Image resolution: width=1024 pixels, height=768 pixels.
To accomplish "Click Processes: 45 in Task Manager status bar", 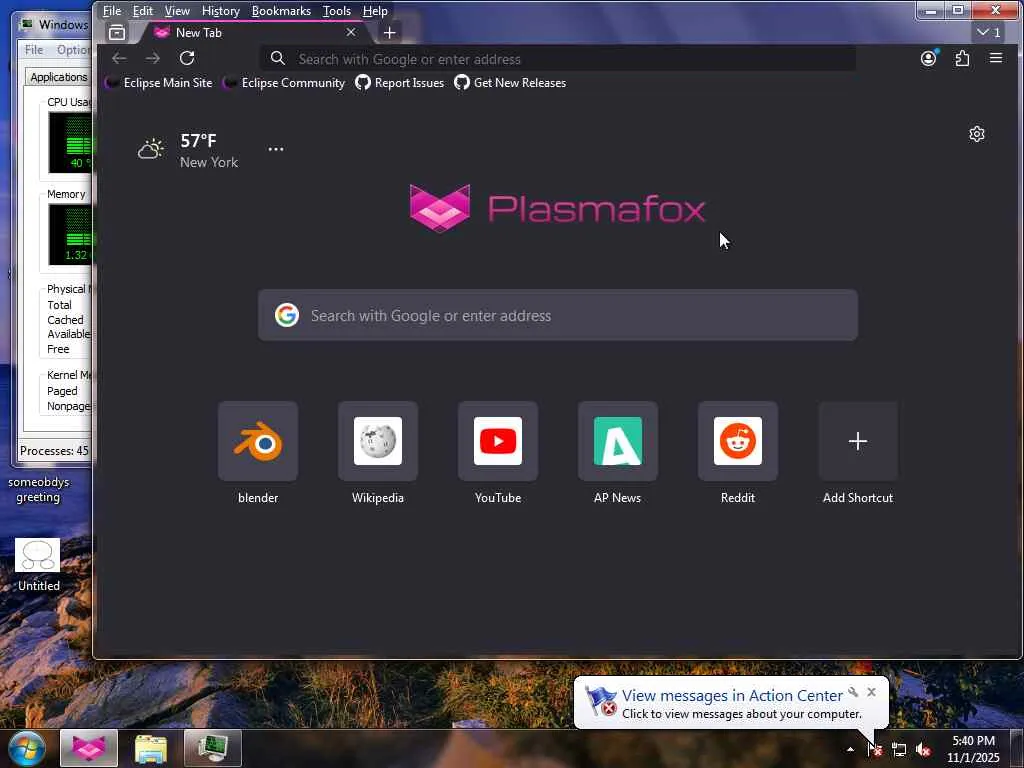I will [x=54, y=451].
